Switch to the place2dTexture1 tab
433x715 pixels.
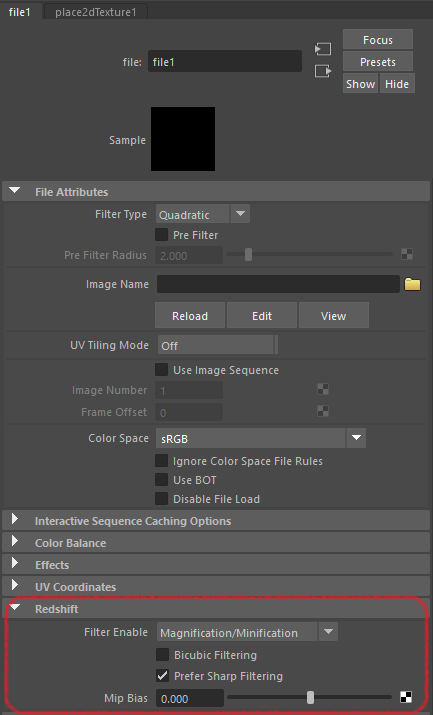(96, 12)
